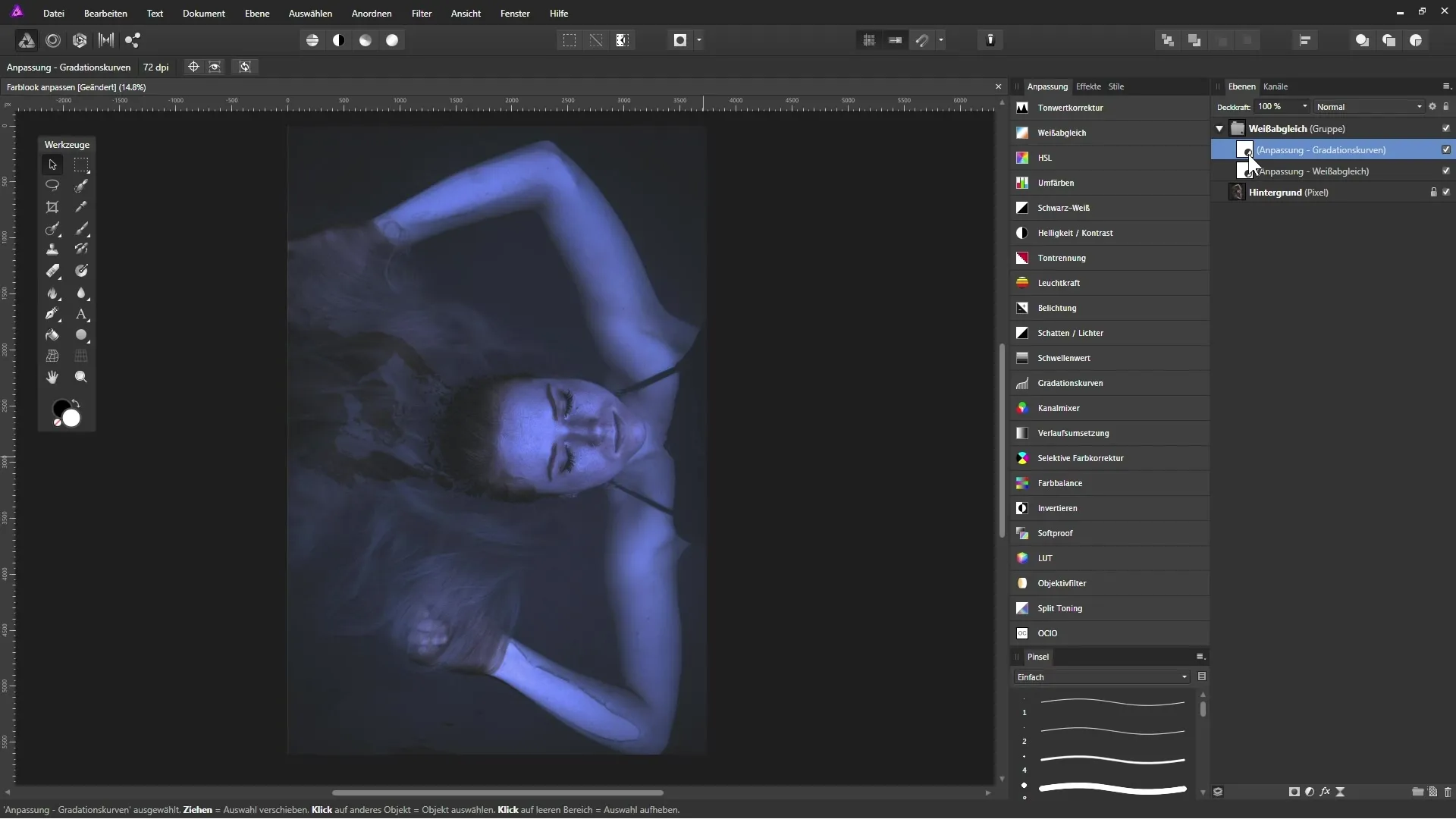The width and height of the screenshot is (1456, 819).
Task: Pick the Clone Stamp tool
Action: (x=52, y=249)
